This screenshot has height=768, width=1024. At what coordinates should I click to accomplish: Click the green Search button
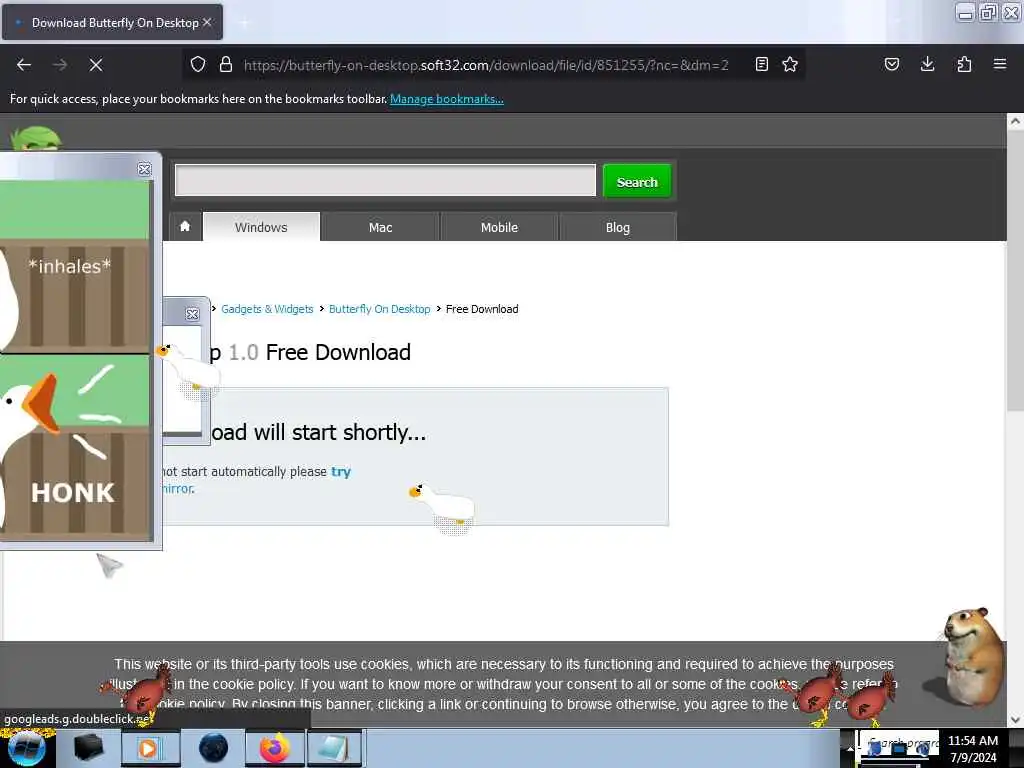click(x=637, y=181)
